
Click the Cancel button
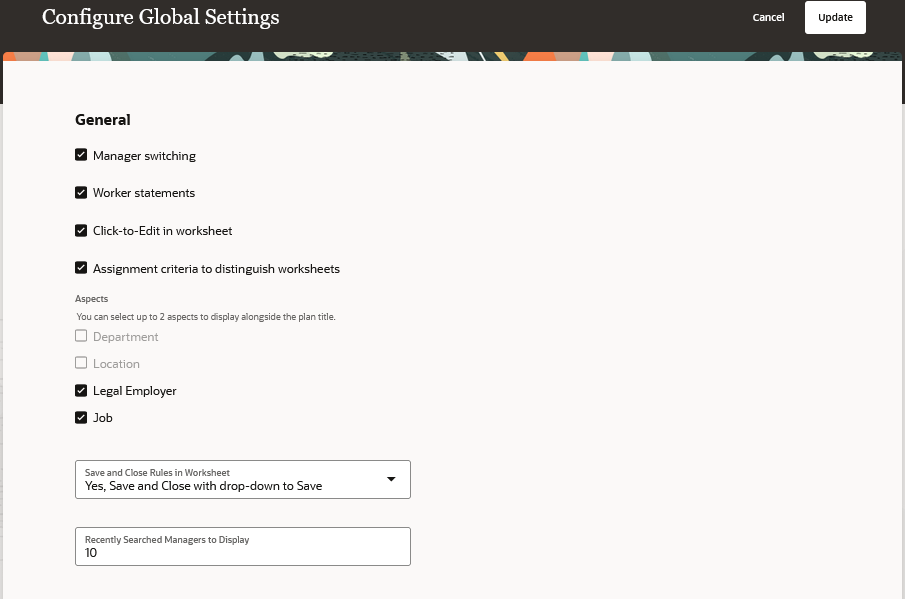click(768, 17)
